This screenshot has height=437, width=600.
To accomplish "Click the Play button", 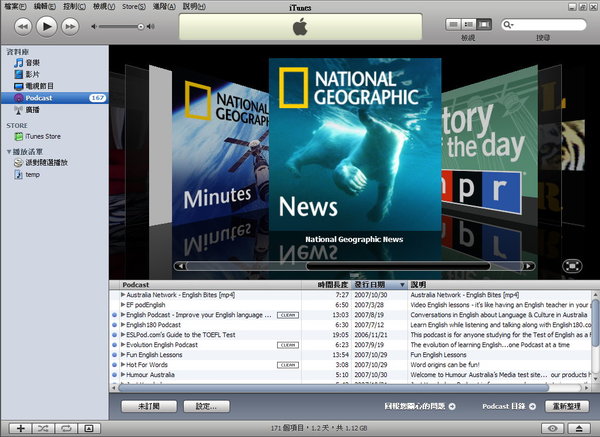I will pyautogui.click(x=47, y=26).
